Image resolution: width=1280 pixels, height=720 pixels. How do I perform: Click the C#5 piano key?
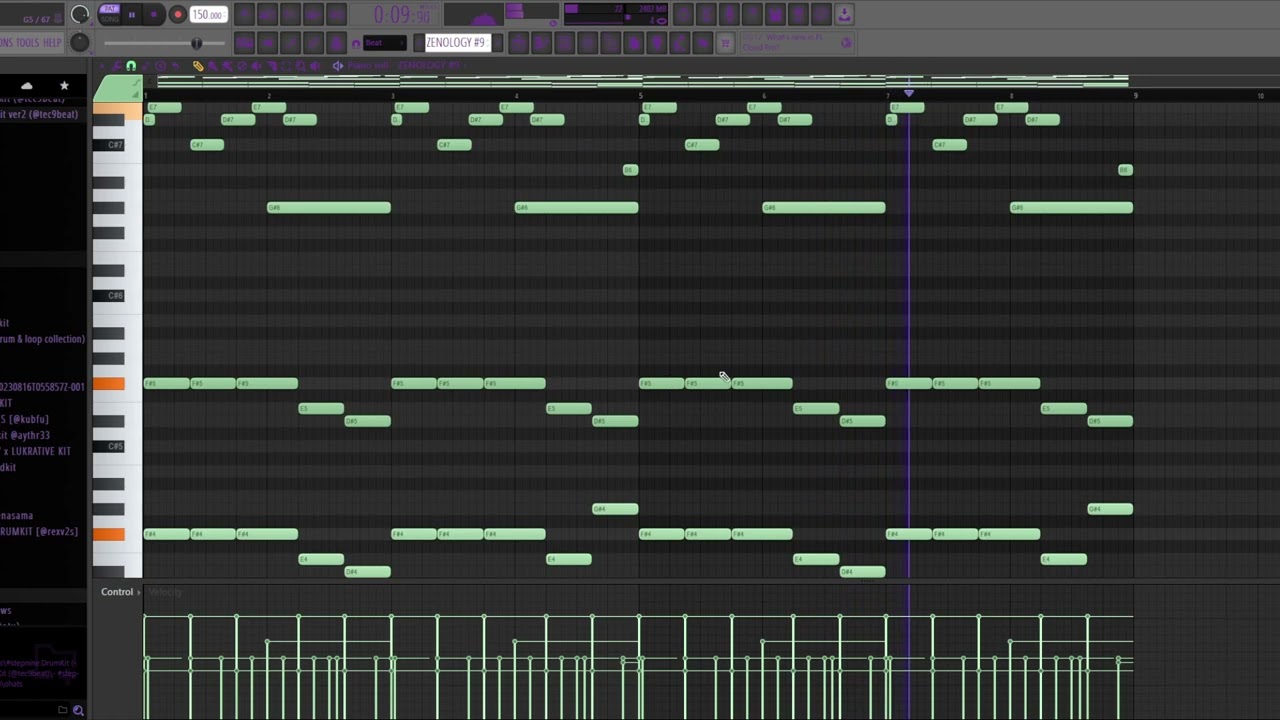(110, 446)
